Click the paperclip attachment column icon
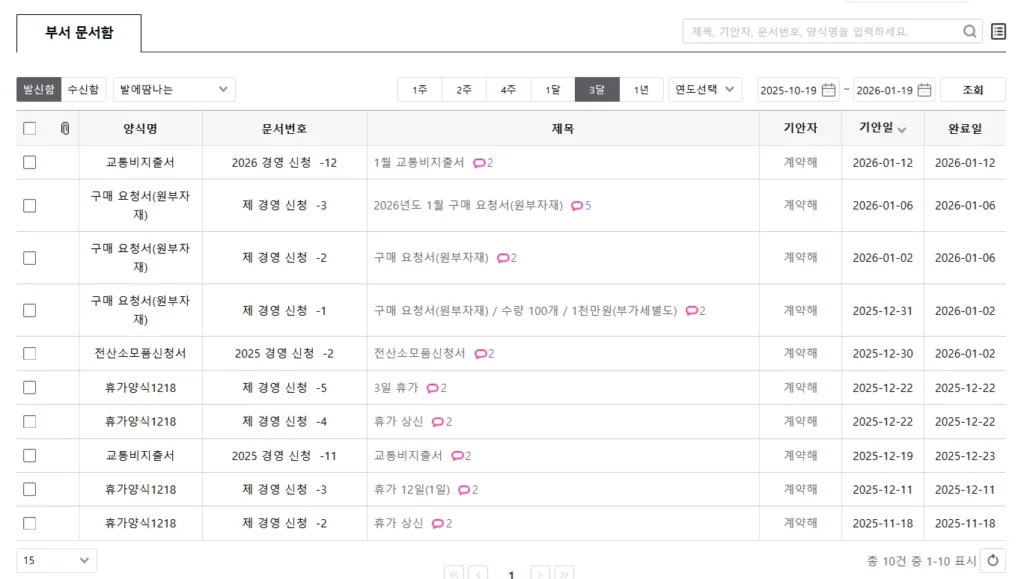 (65, 128)
